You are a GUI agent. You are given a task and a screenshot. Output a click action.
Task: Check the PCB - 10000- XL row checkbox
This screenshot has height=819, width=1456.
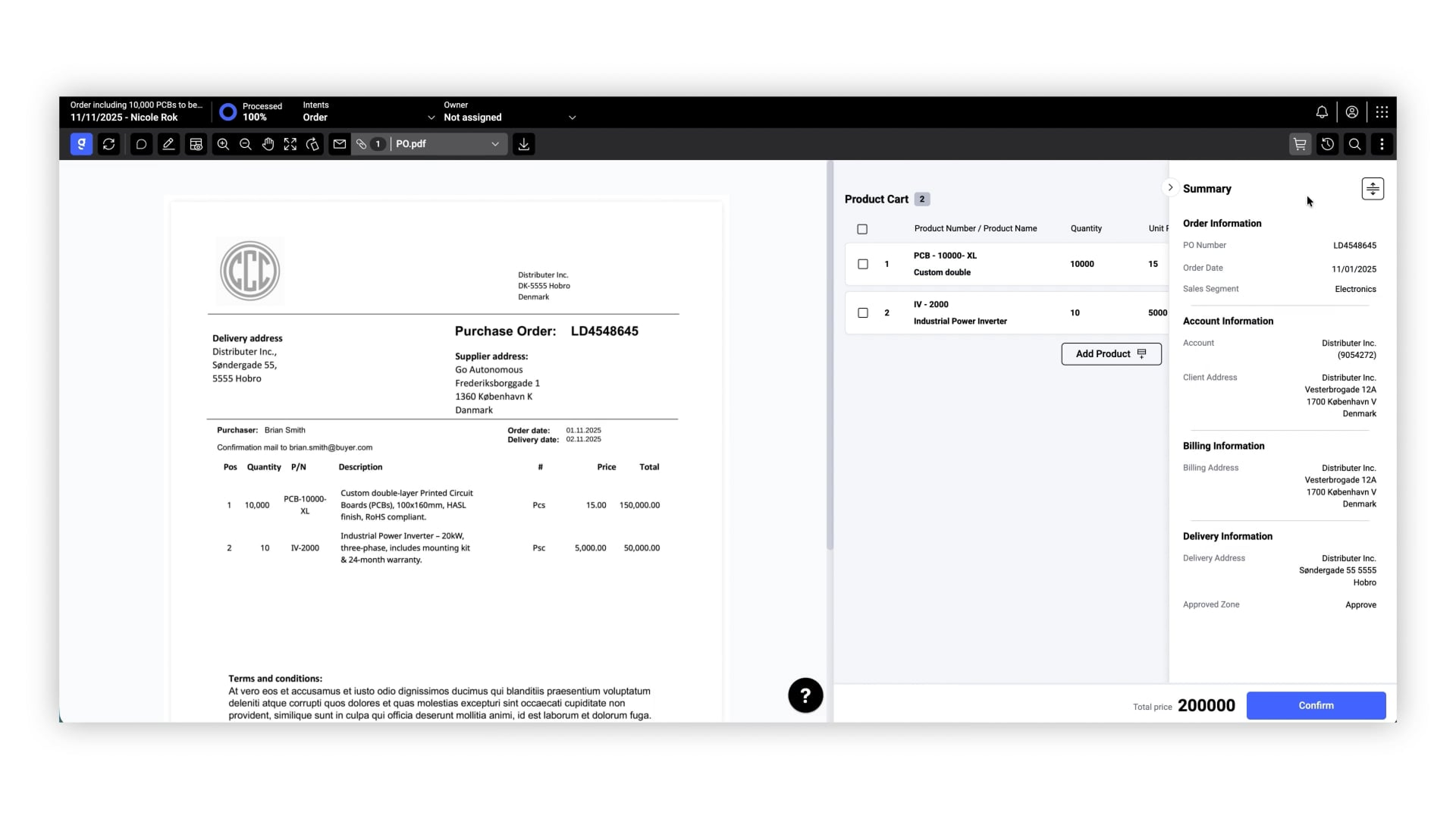[863, 265]
